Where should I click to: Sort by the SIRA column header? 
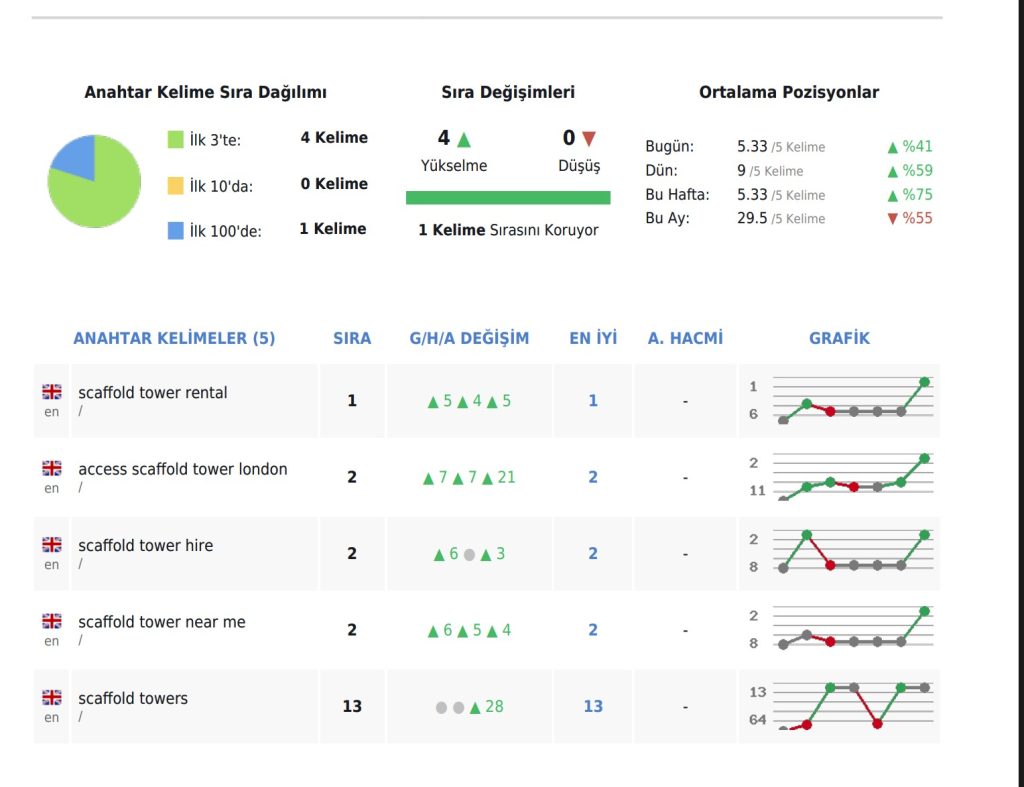[352, 338]
